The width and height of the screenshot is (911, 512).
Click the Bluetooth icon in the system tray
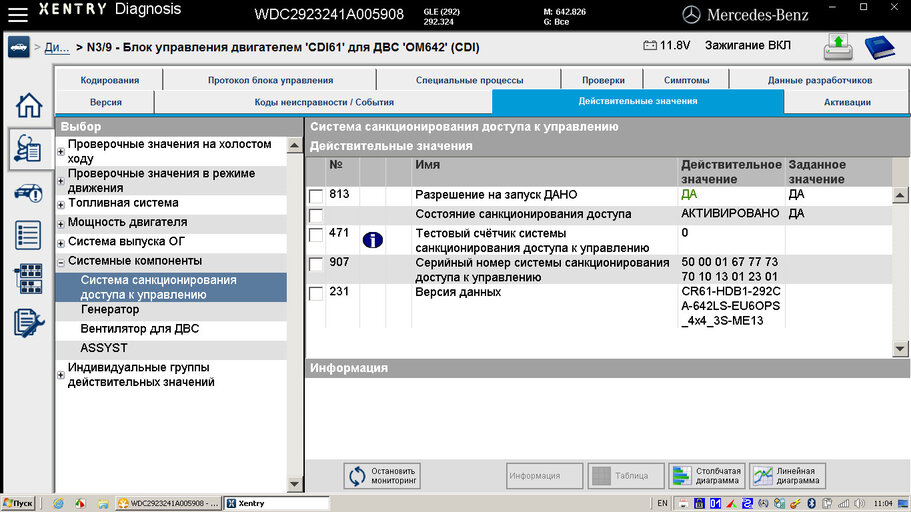tap(812, 503)
